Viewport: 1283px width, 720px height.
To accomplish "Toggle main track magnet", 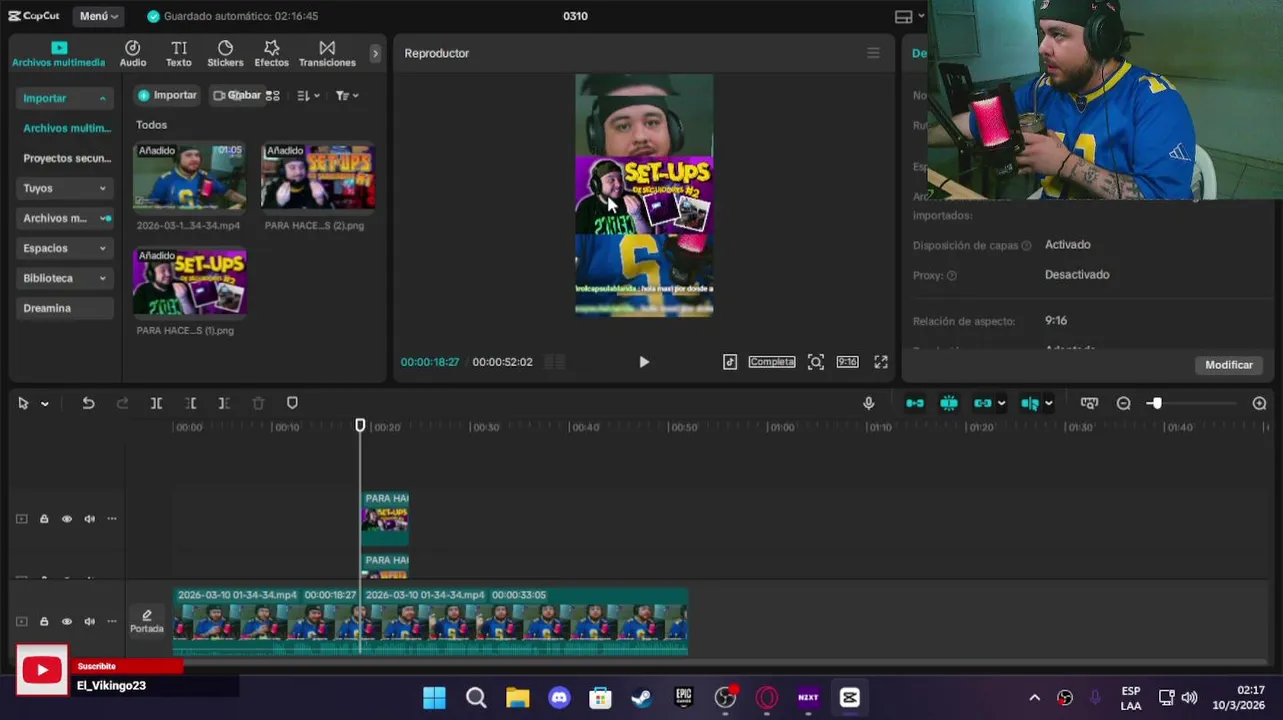I will (915, 403).
